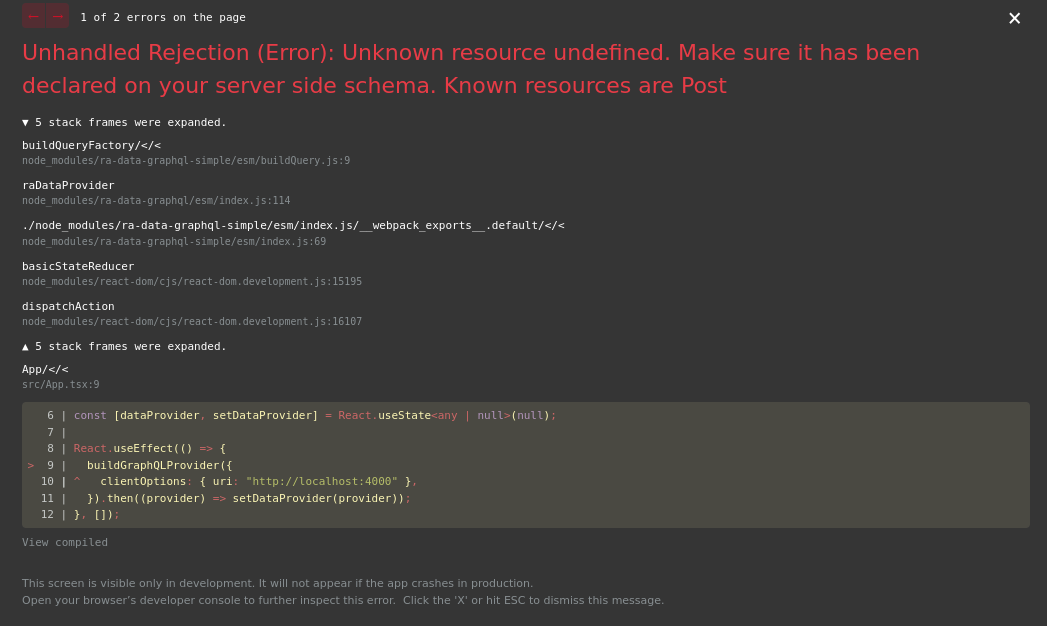Click the highlighted buildGraphQLProvider error line
The width and height of the screenshot is (1047, 626).
tap(152, 465)
